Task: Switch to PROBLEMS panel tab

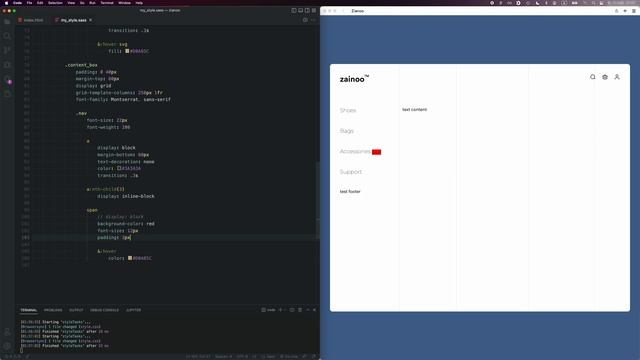Action: (53, 310)
